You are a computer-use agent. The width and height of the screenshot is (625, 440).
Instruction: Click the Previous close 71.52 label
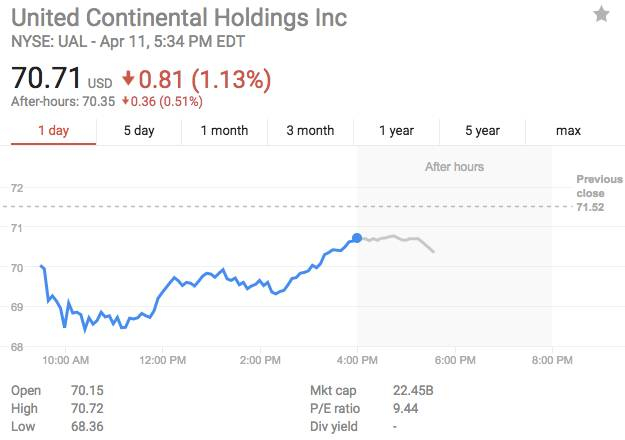pyautogui.click(x=598, y=192)
